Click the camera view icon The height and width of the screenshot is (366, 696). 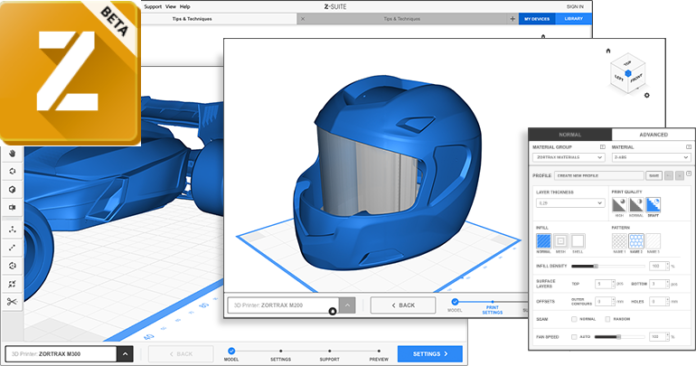pyautogui.click(x=12, y=207)
